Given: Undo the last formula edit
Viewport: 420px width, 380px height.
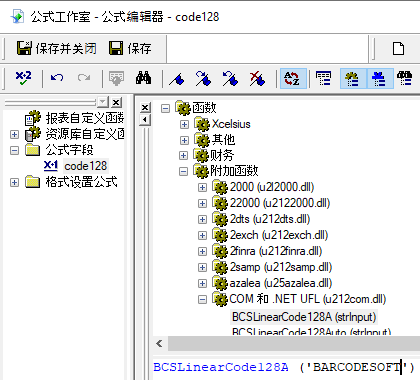Looking at the screenshot, I should tap(57, 78).
